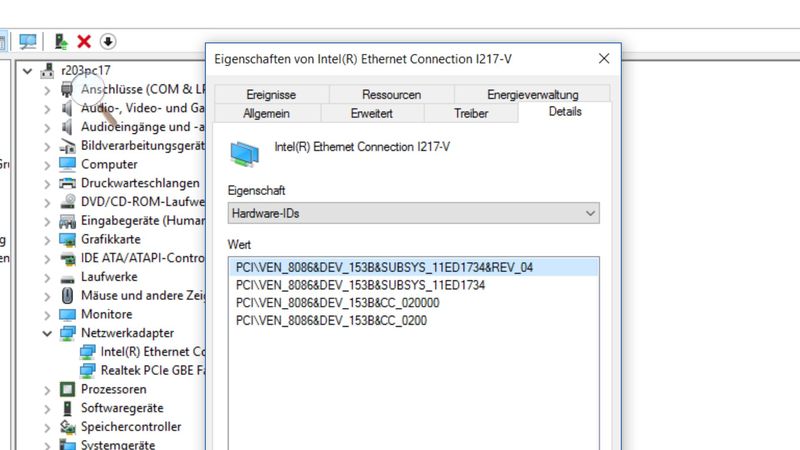
Task: Click the Systemgeräte icon
Action: (67, 444)
